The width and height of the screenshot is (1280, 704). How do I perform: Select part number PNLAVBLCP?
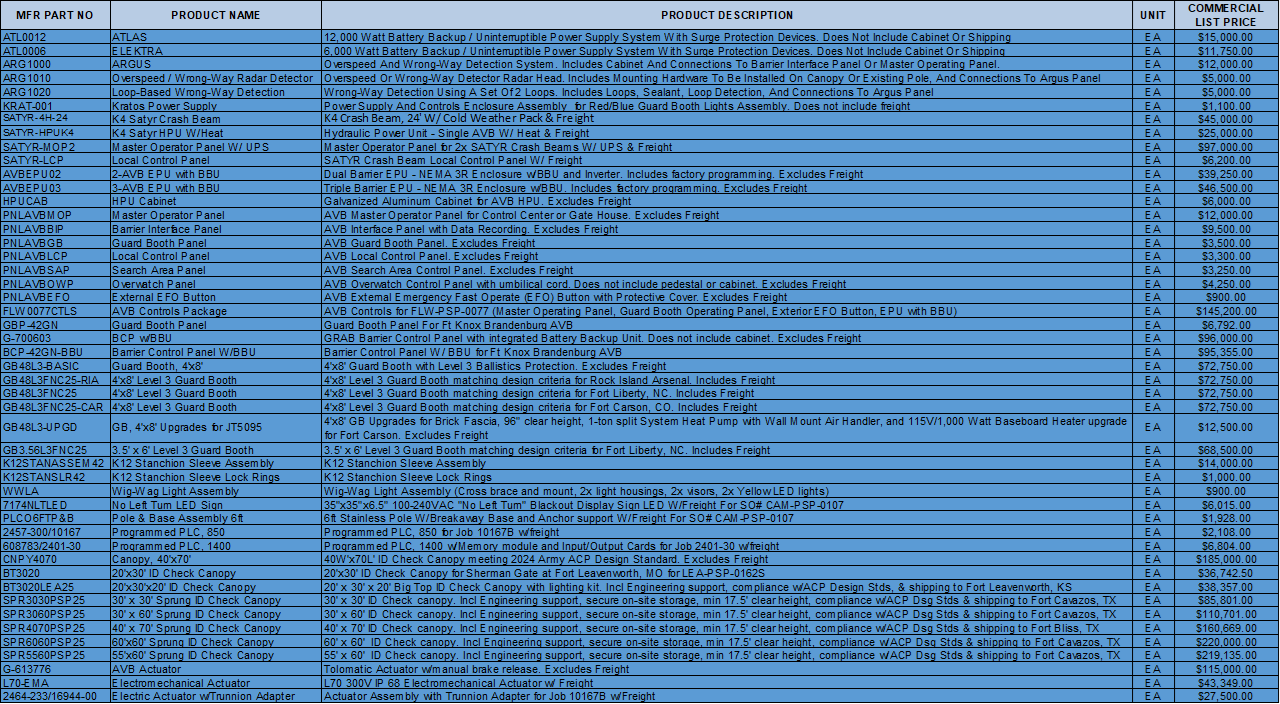click(x=55, y=256)
